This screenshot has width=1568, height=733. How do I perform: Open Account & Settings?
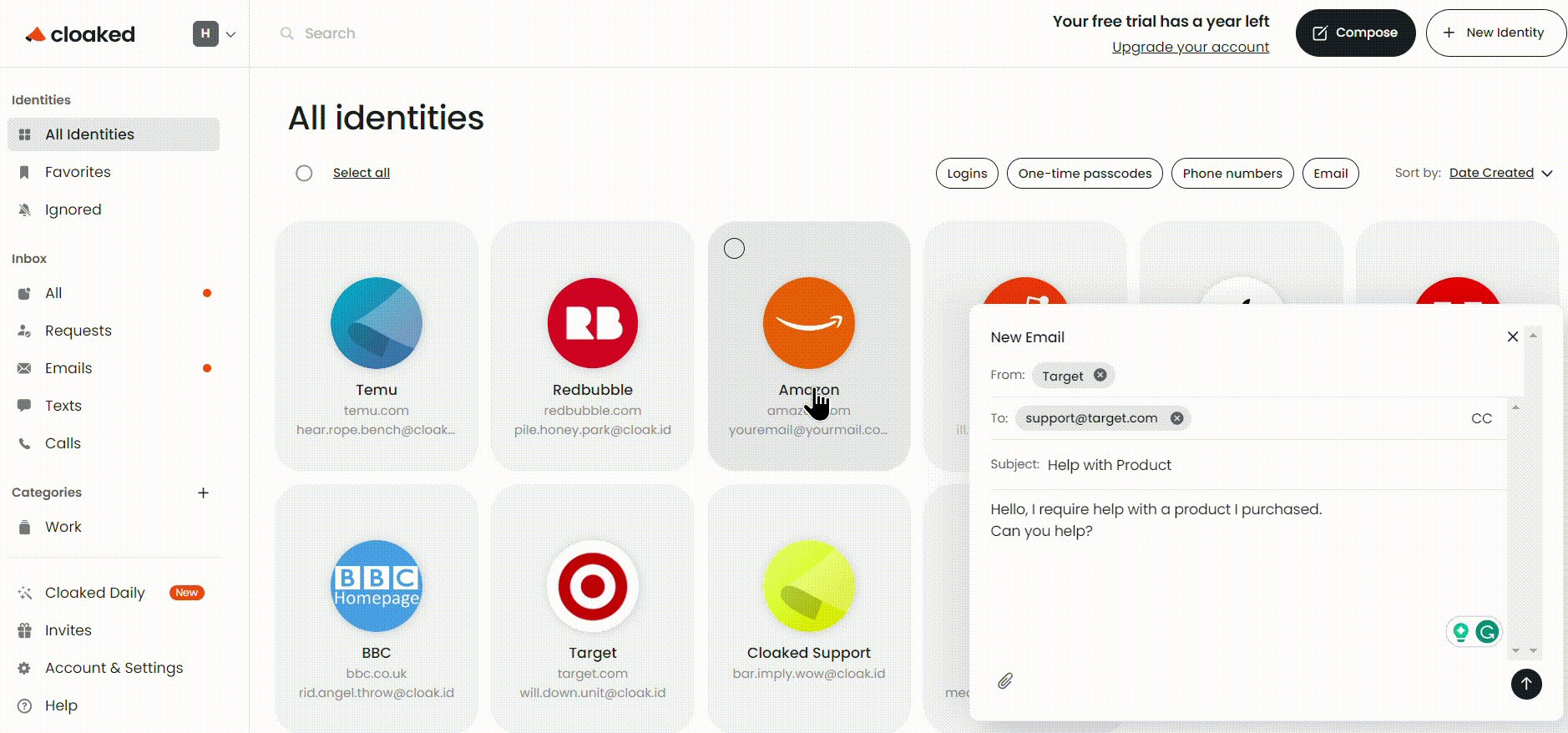coord(114,668)
